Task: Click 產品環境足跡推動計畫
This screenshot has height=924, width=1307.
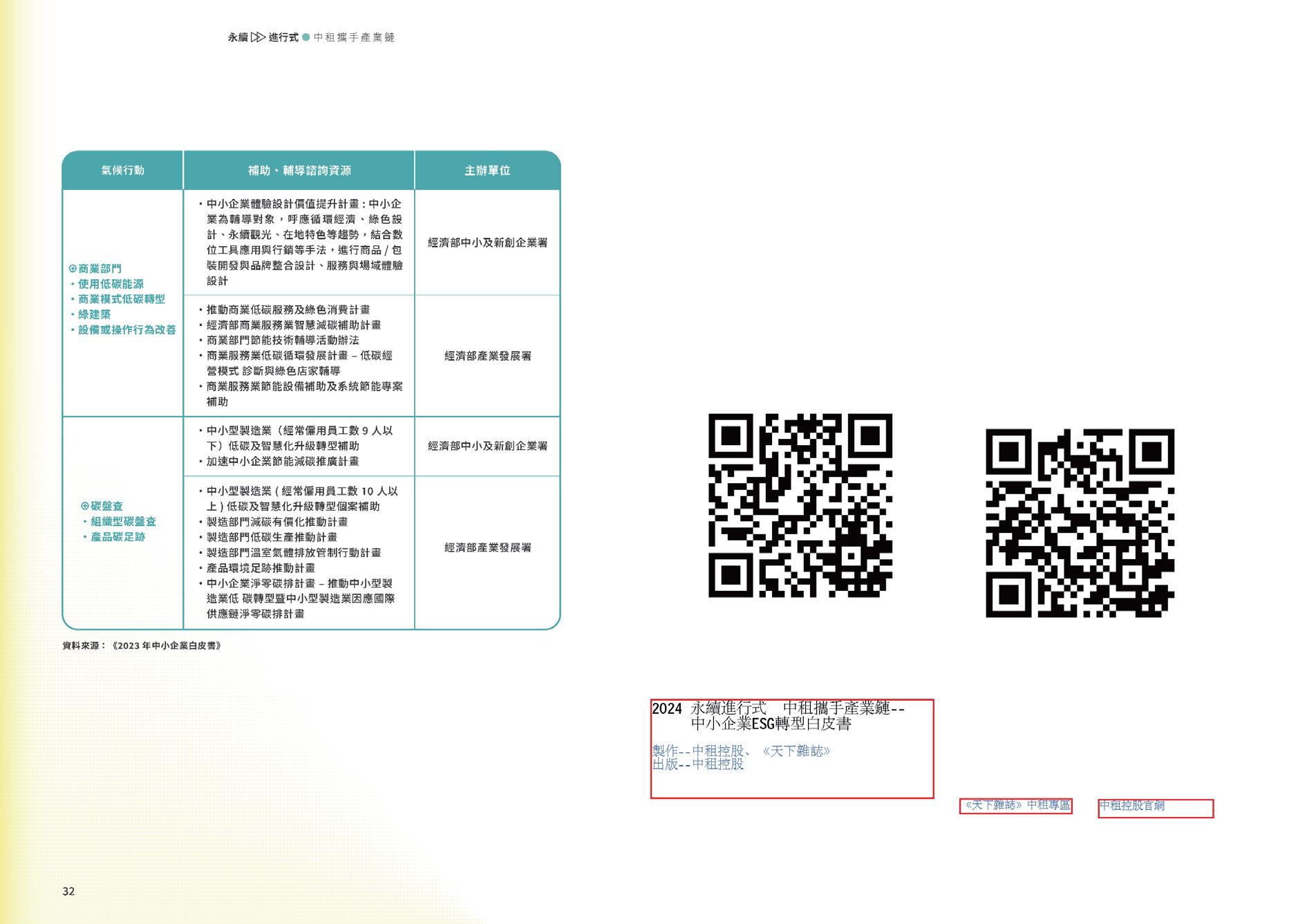Action: [x=256, y=568]
